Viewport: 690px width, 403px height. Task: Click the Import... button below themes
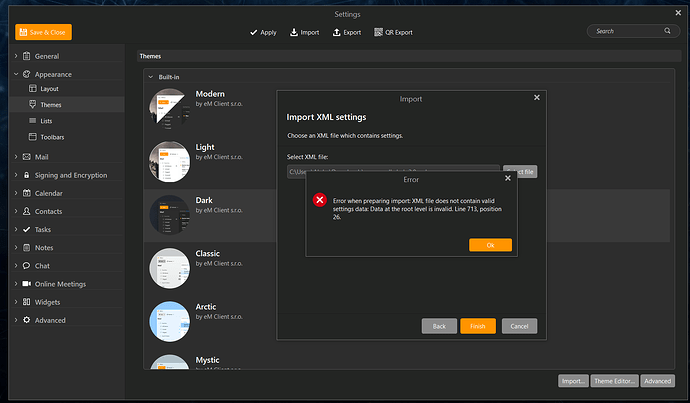[573, 381]
